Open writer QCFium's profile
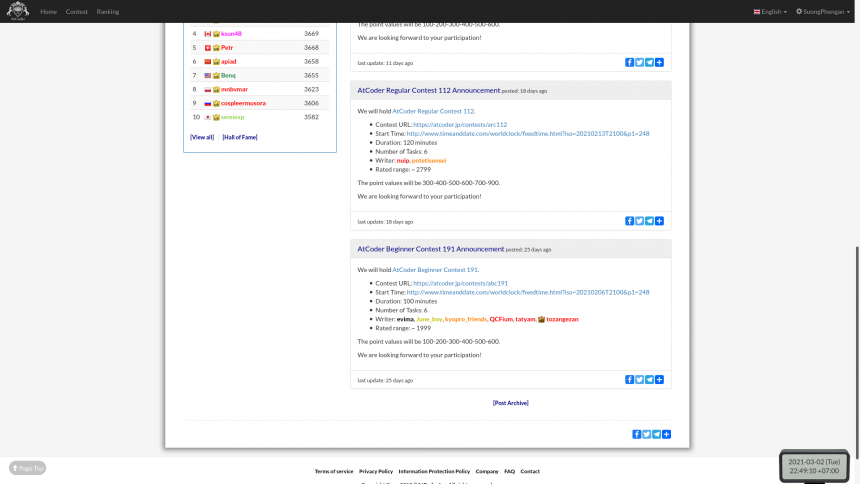Viewport: 860px width, 484px height. pyautogui.click(x=500, y=319)
